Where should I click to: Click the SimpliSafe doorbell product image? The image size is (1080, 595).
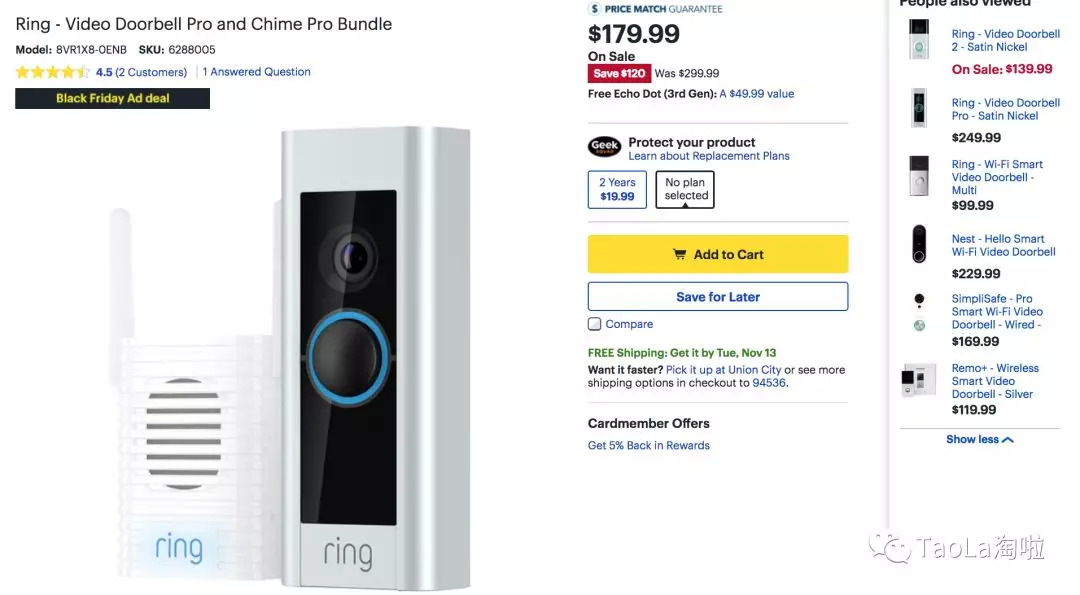click(x=919, y=312)
